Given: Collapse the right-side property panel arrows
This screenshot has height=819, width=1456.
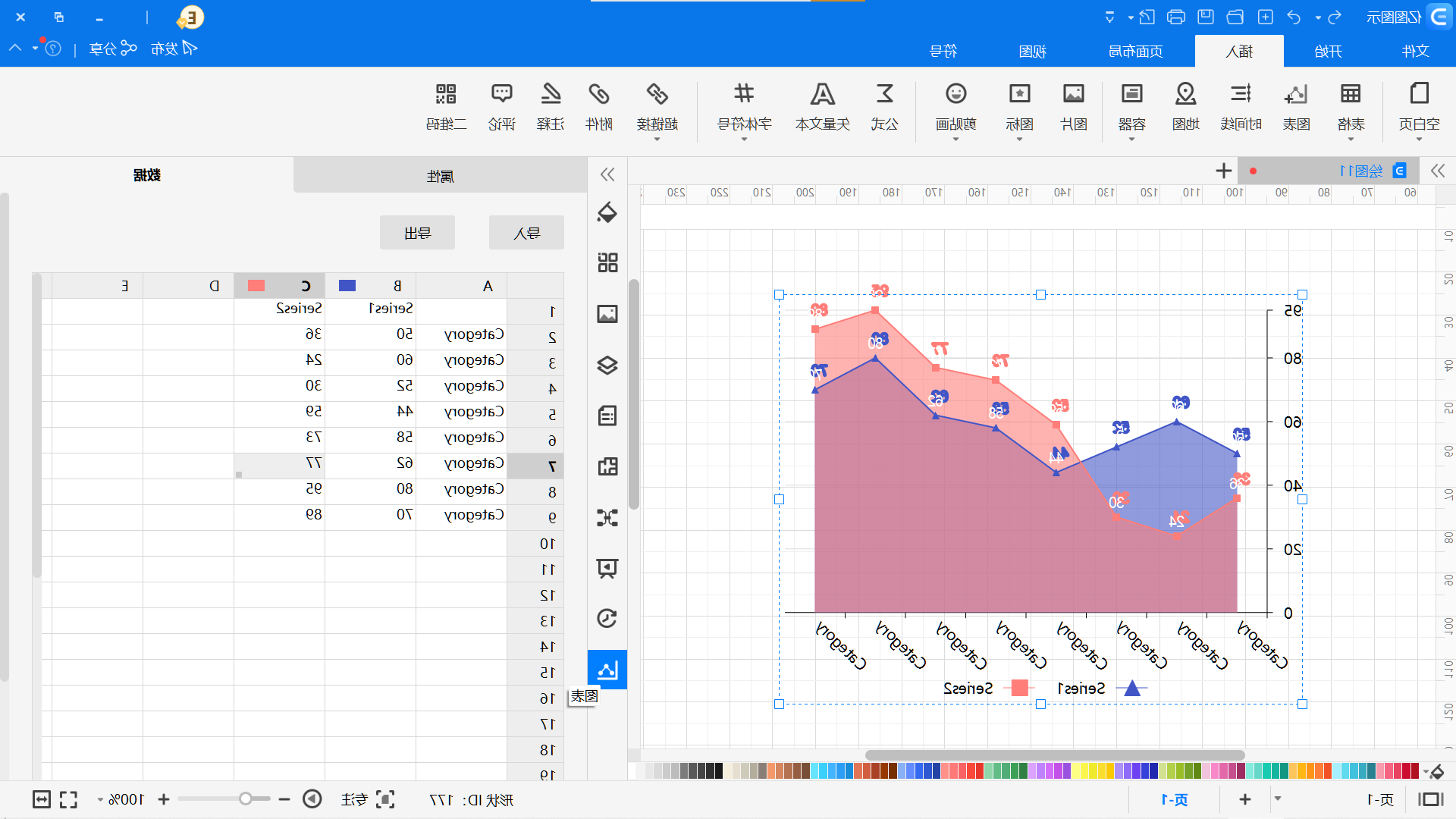Looking at the screenshot, I should coord(607,174).
